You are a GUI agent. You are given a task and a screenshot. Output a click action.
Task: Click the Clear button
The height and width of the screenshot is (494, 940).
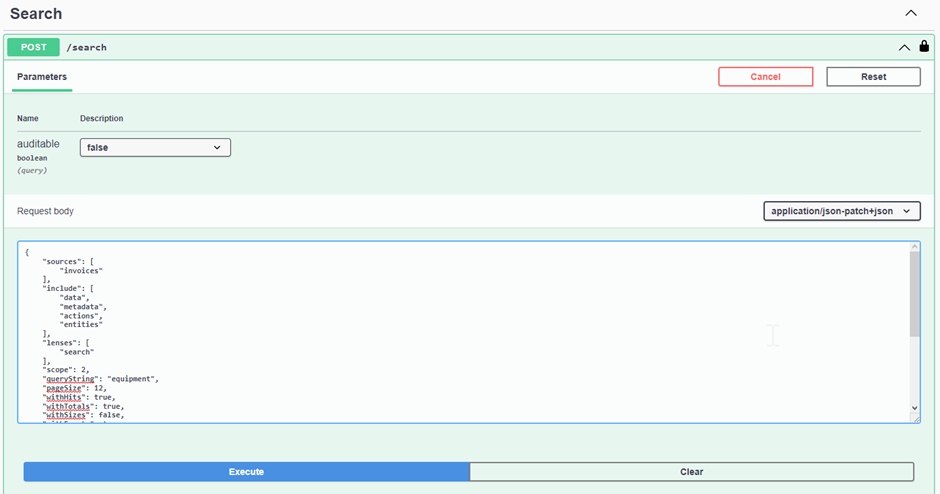[x=691, y=471]
